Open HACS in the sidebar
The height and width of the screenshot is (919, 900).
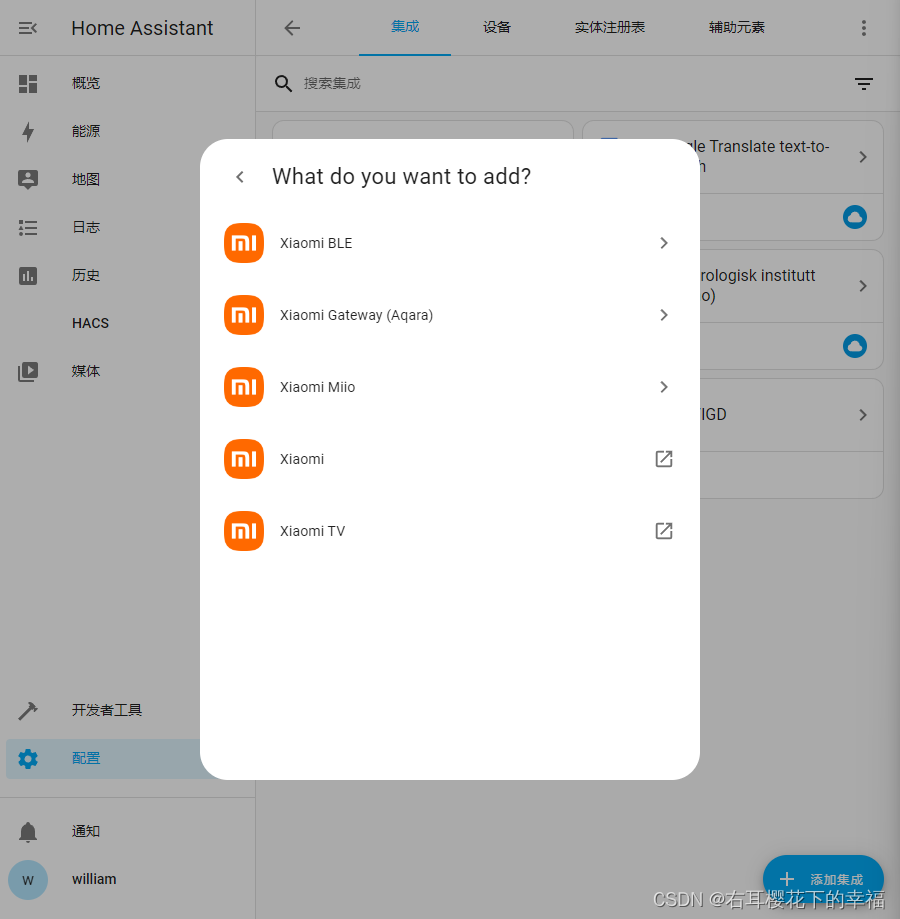tap(90, 323)
